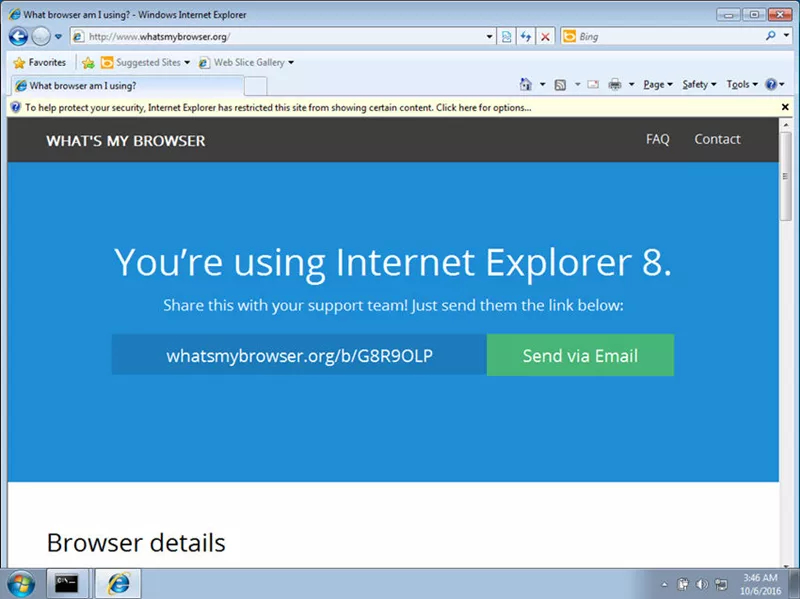Open the RSS feeds icon

coord(558,83)
